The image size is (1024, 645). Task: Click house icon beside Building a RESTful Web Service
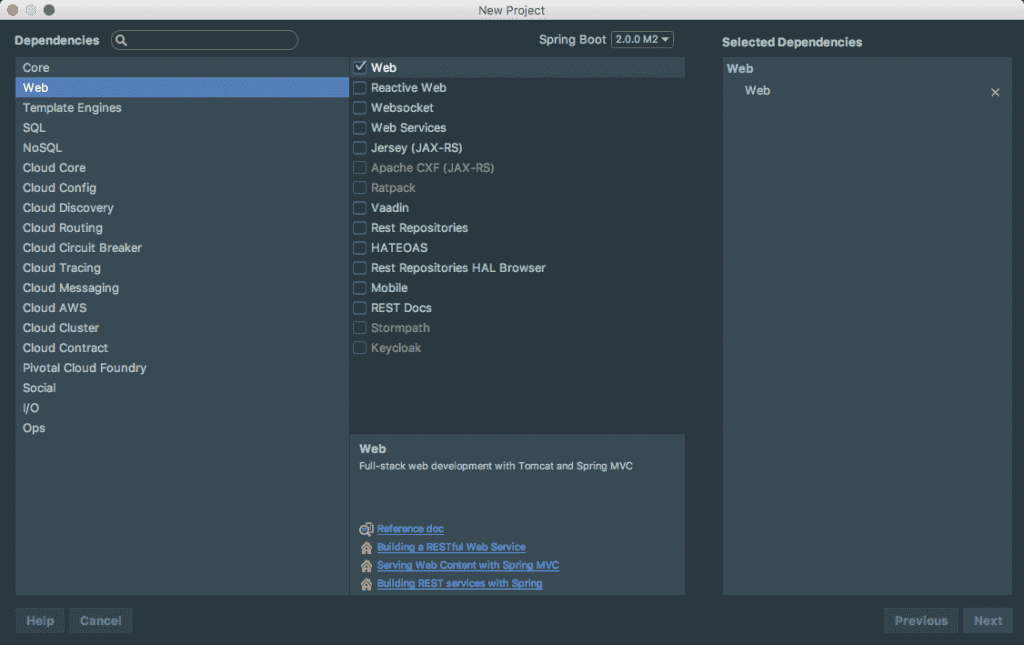click(x=366, y=547)
